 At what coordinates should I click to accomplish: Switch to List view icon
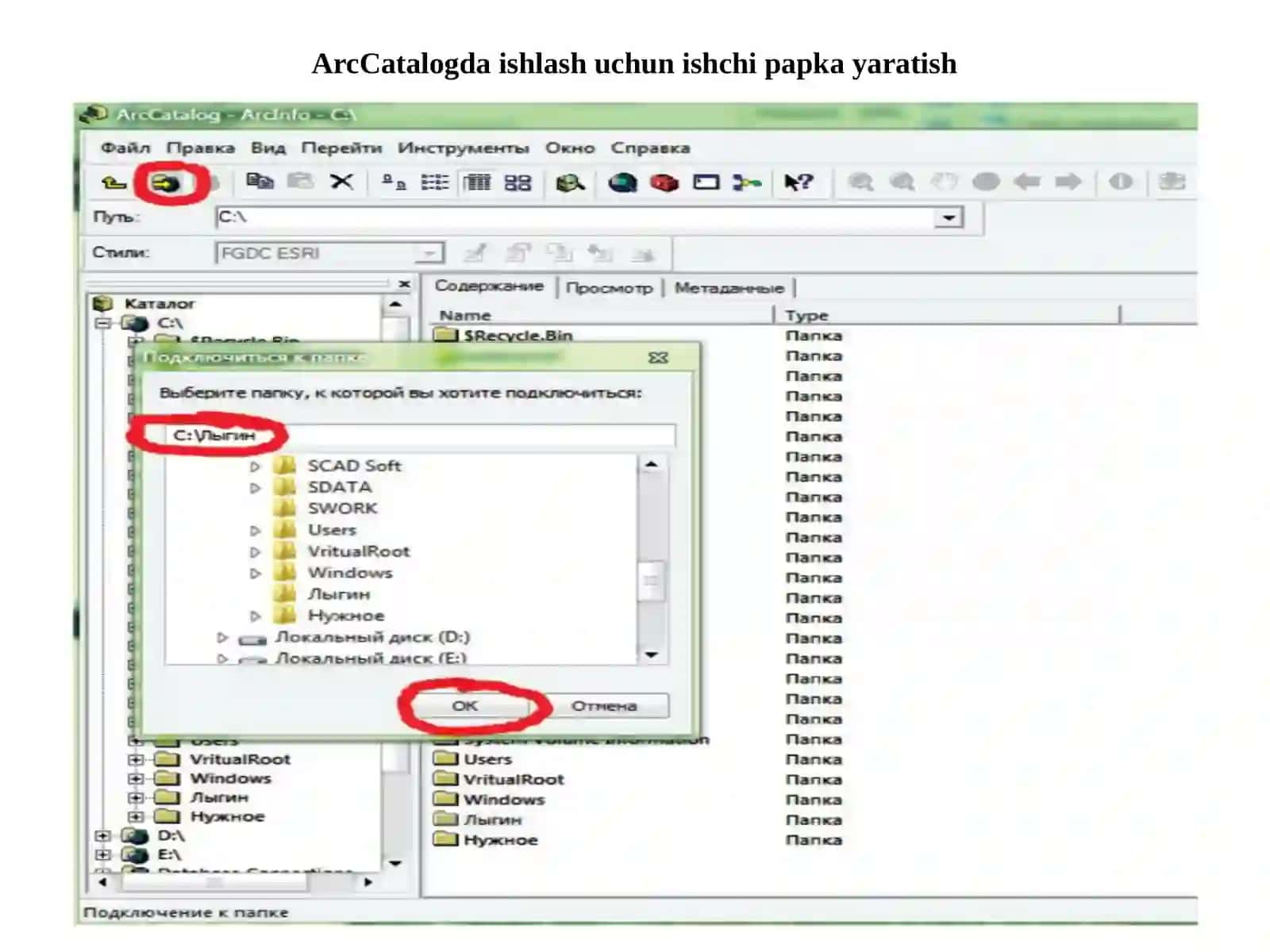[x=434, y=182]
